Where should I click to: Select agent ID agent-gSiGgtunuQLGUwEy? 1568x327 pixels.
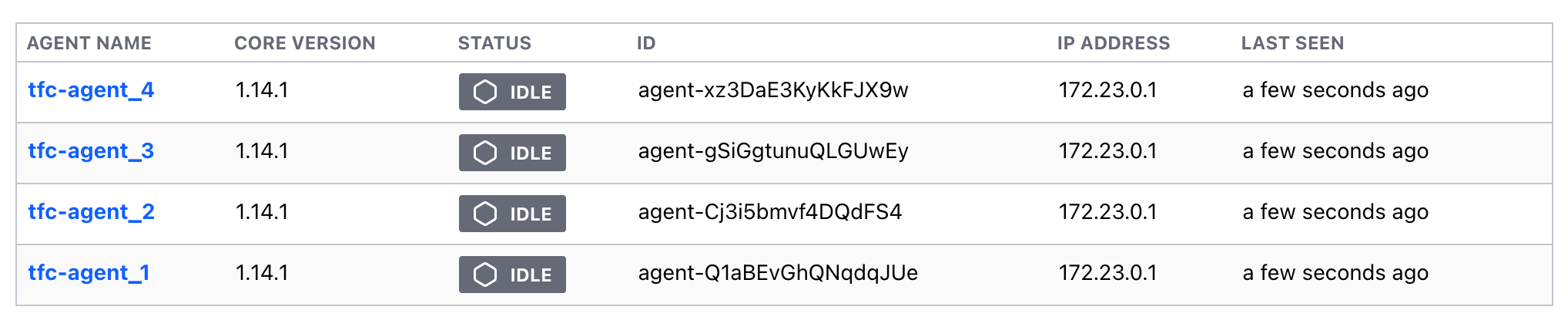(773, 151)
